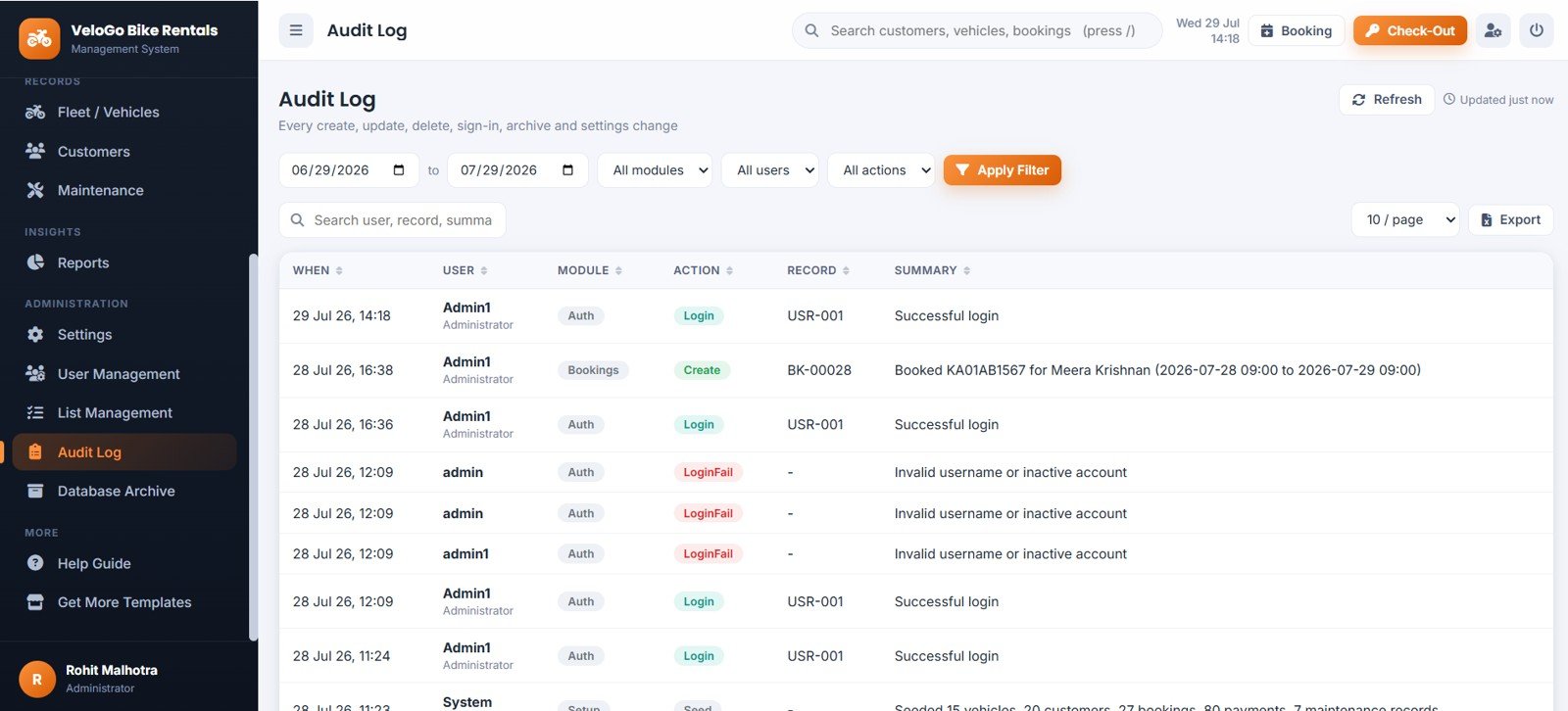Click the VeloGo bike logo icon
This screenshot has height=711, width=1568.
pyautogui.click(x=39, y=38)
